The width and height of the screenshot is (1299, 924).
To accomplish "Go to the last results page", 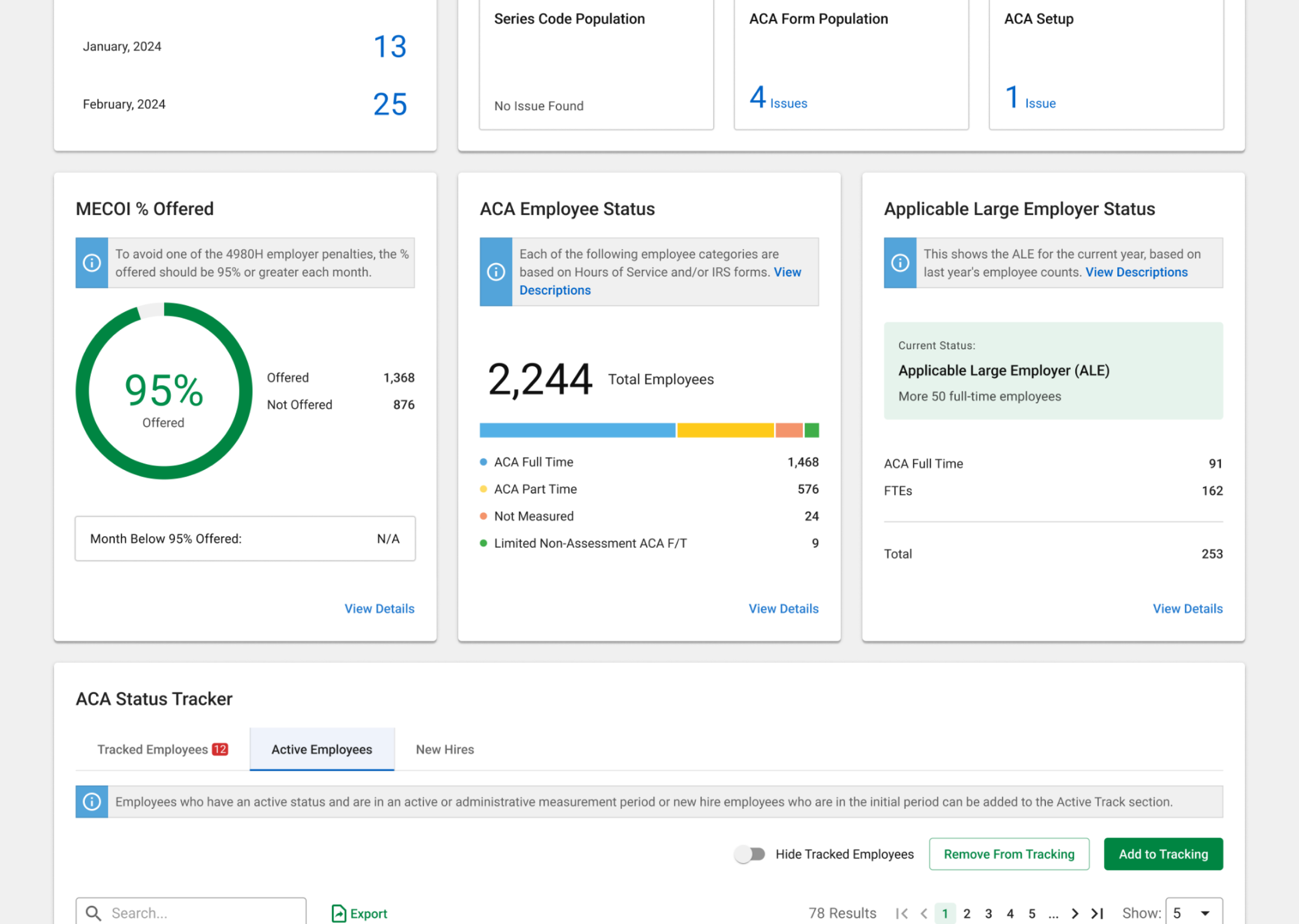I will tap(1097, 913).
